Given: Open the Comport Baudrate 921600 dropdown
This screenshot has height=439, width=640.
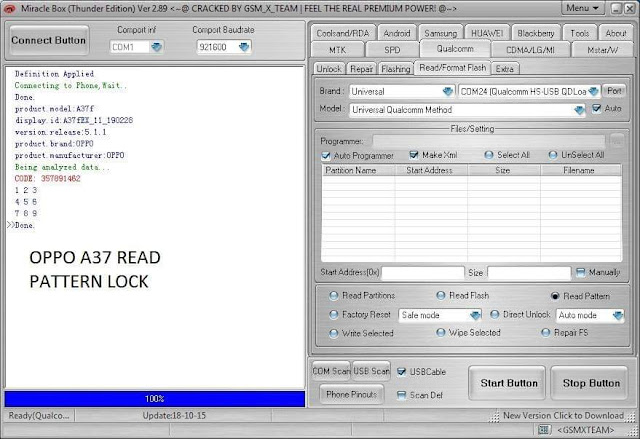Looking at the screenshot, I should (244, 47).
